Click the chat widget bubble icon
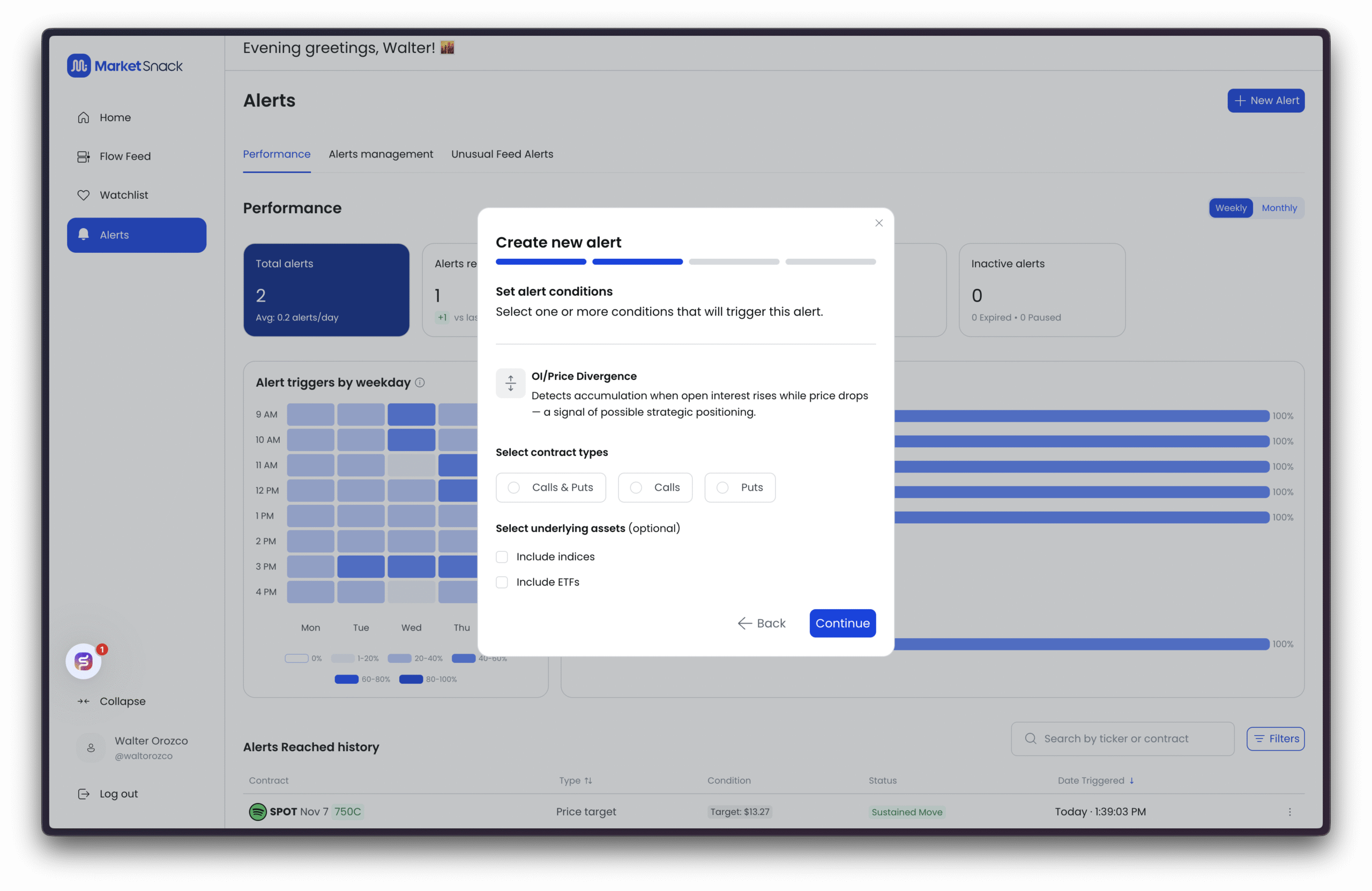This screenshot has height=891, width=1372. [x=84, y=661]
